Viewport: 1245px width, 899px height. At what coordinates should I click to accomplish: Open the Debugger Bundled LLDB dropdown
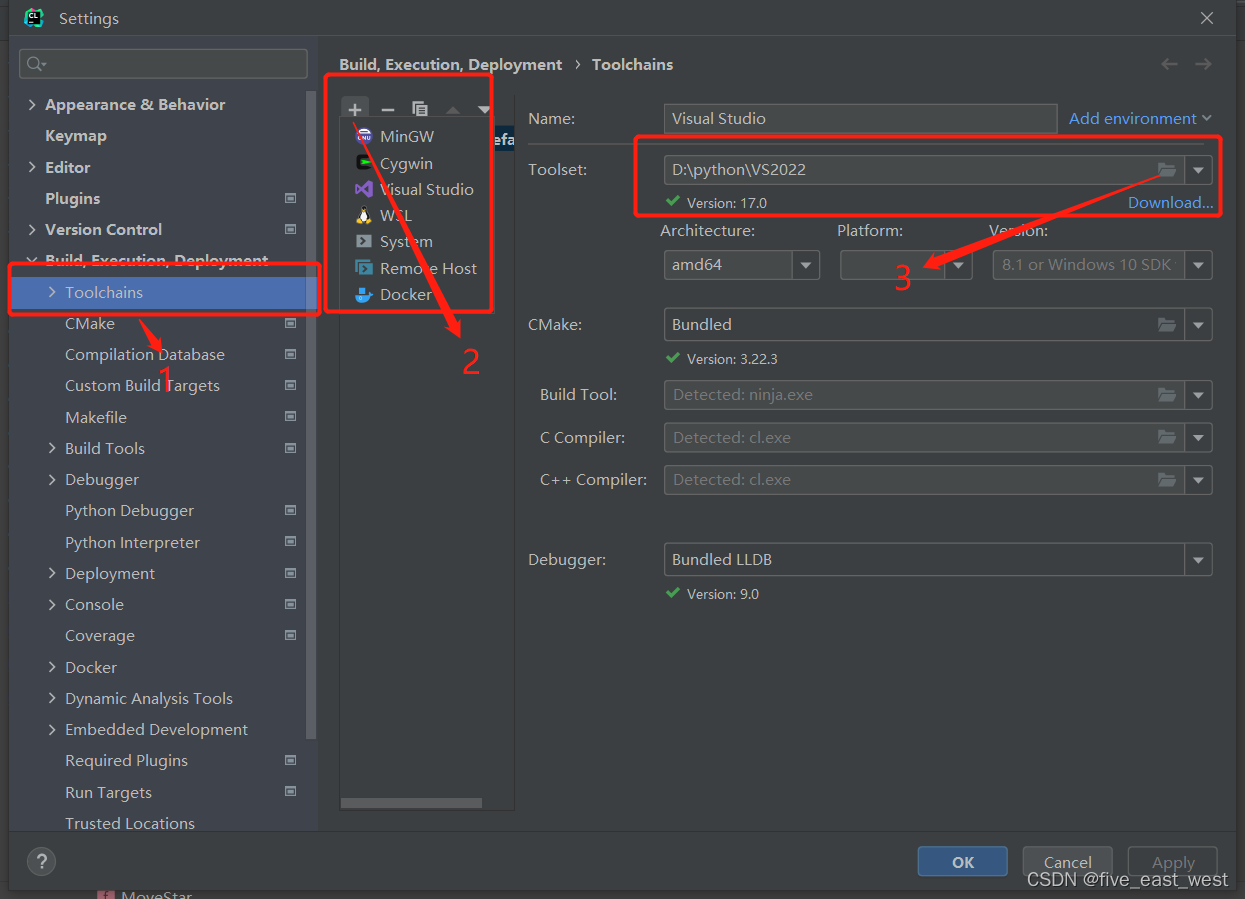938,559
